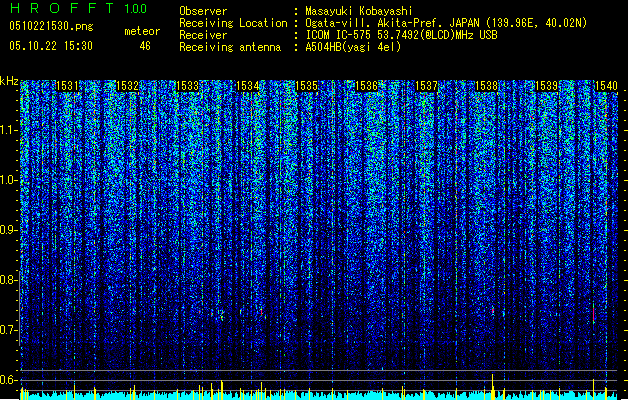Click the 1536 time marker
This screenshot has height=400, width=629.
(367, 85)
